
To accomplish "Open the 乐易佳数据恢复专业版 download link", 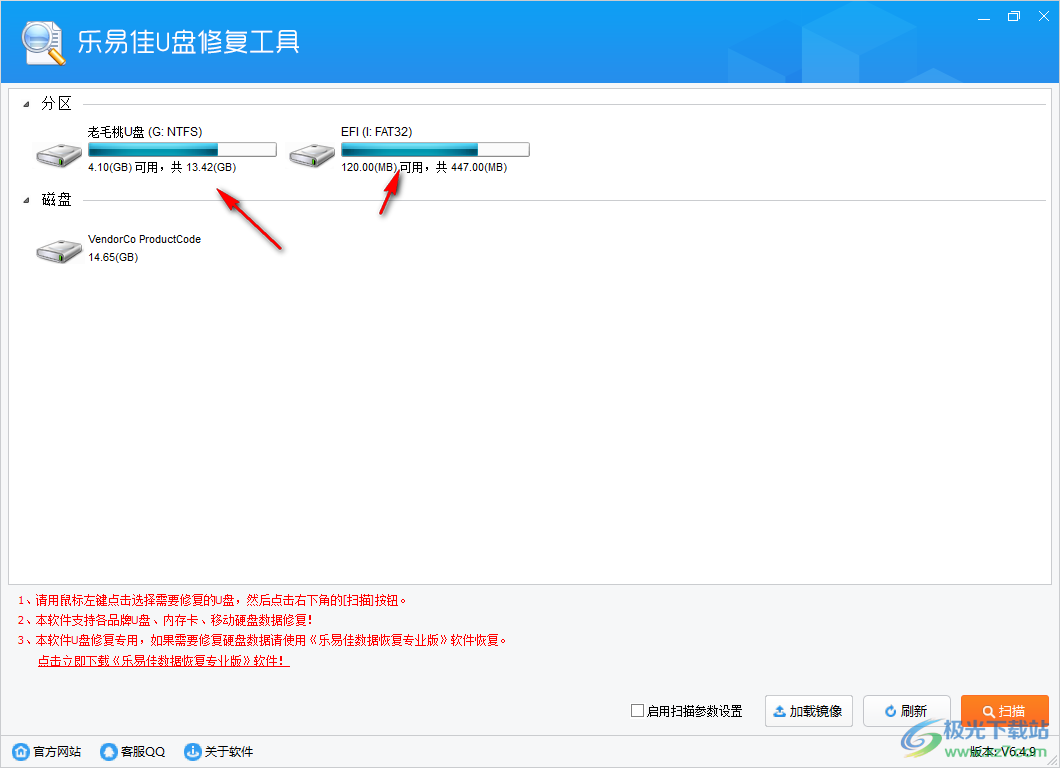I will pyautogui.click(x=163, y=661).
